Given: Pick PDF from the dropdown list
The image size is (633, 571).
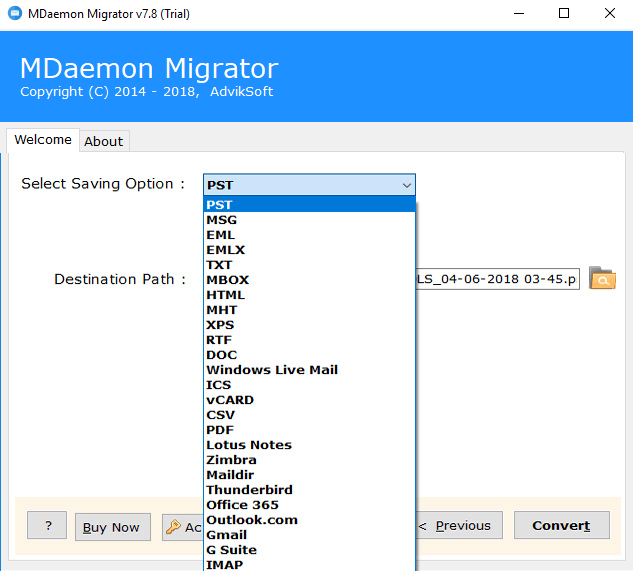Looking at the screenshot, I should (x=309, y=430).
